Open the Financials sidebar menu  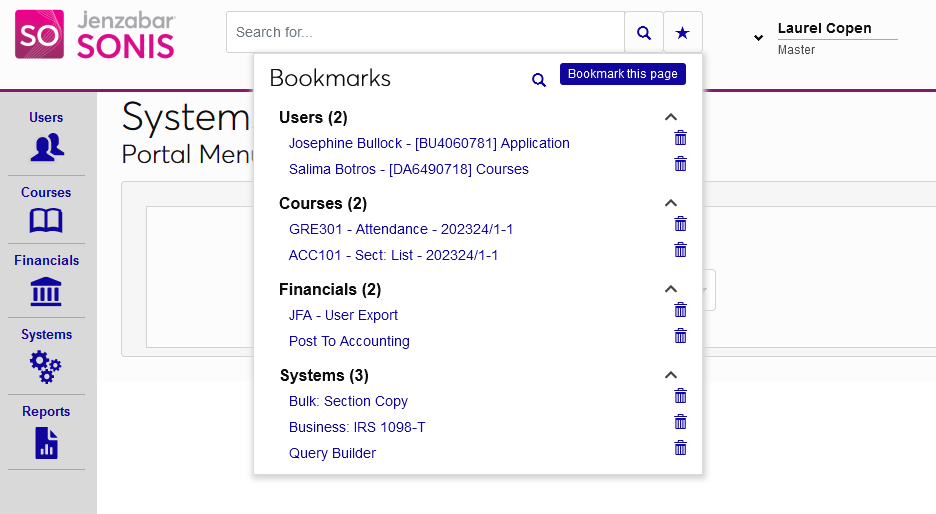(x=46, y=280)
